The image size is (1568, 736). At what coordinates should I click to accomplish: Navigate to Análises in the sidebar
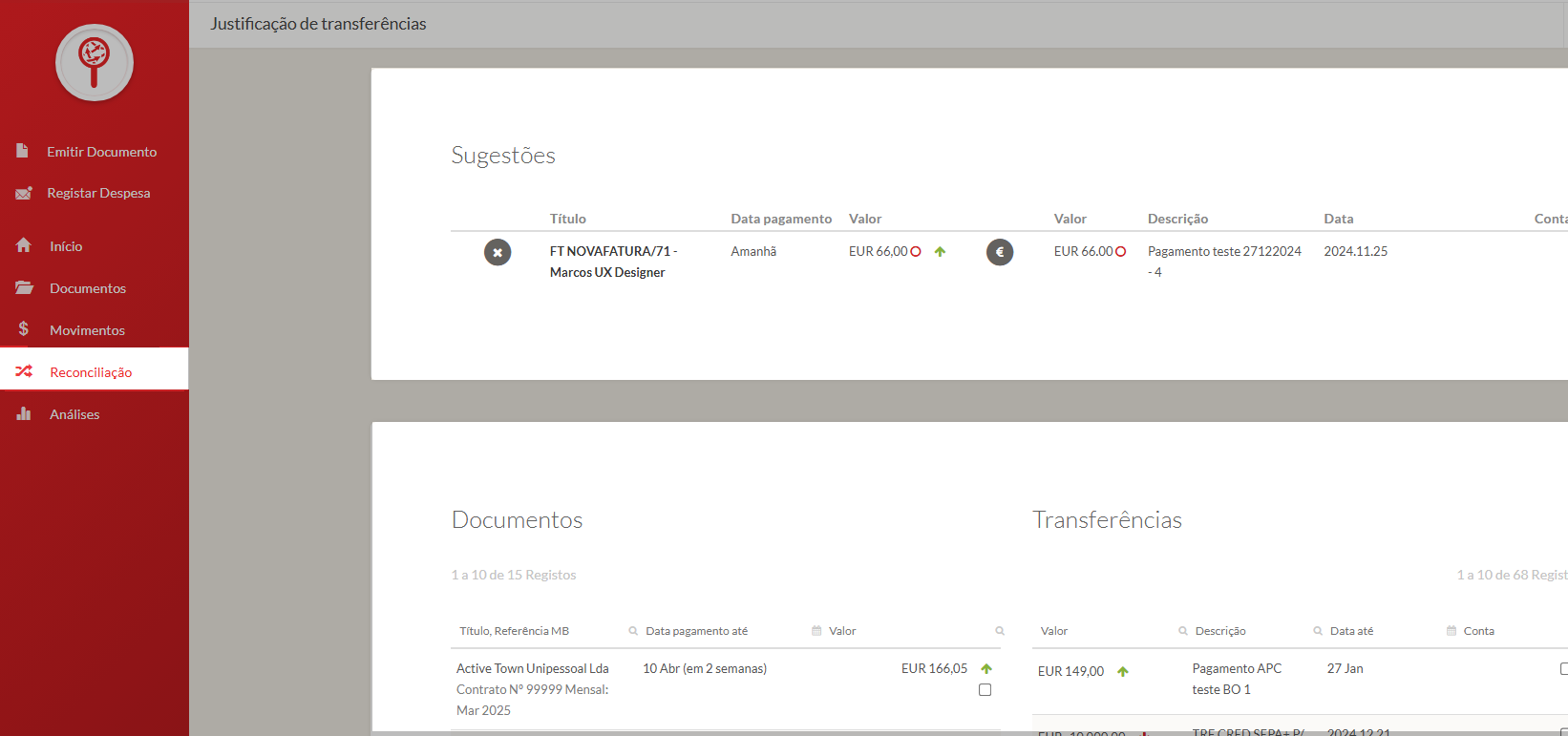tap(74, 414)
